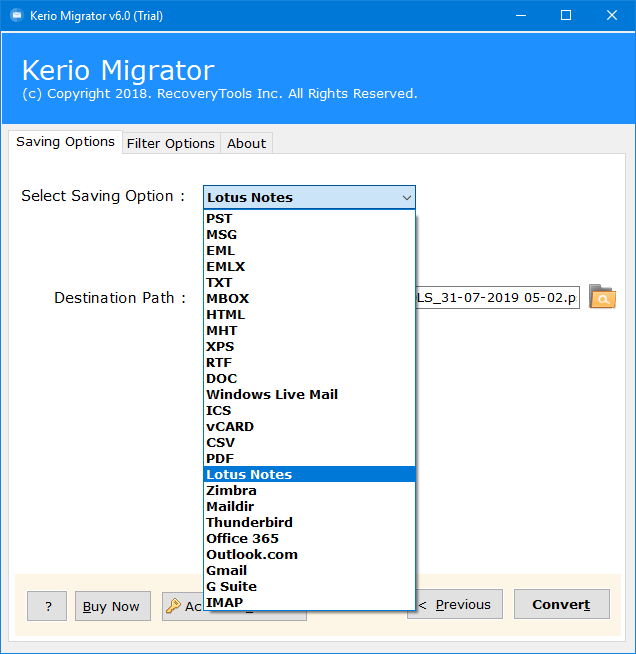Choose PST from the saving list

point(309,219)
